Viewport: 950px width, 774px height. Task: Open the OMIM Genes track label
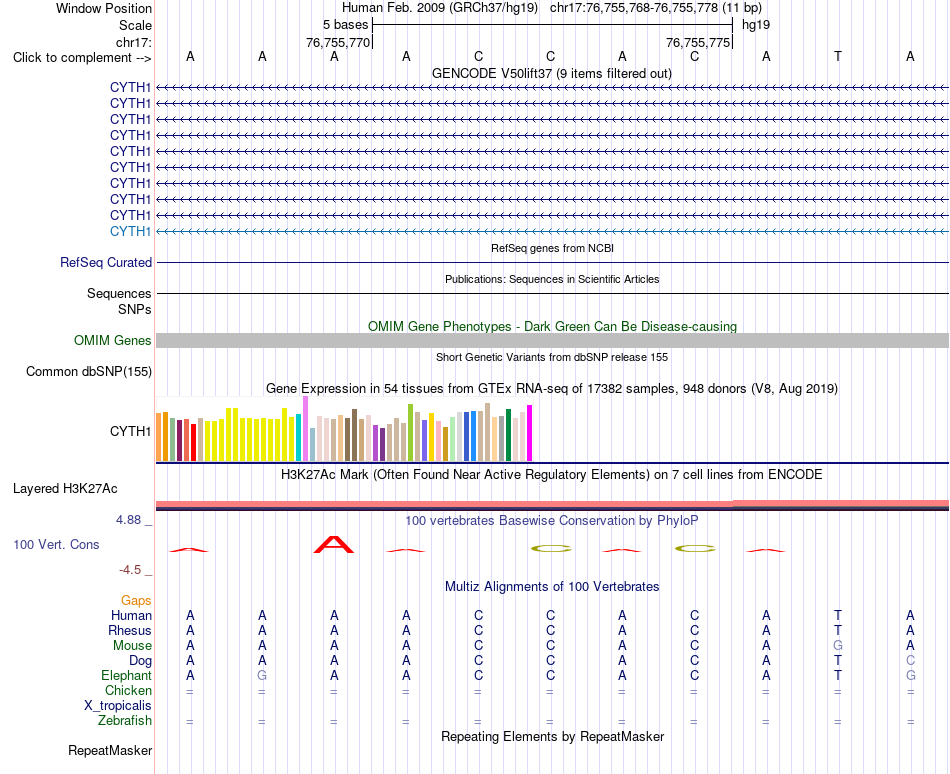pyautogui.click(x=113, y=340)
